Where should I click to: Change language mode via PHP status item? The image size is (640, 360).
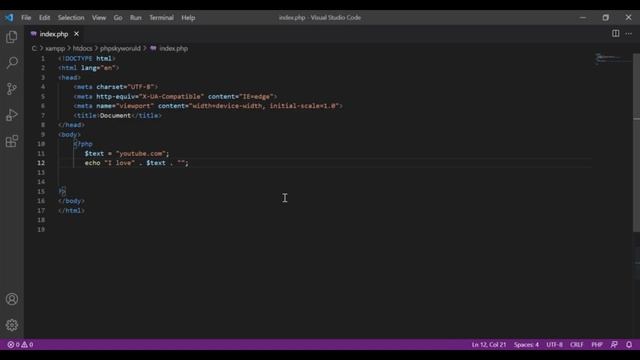pos(597,345)
